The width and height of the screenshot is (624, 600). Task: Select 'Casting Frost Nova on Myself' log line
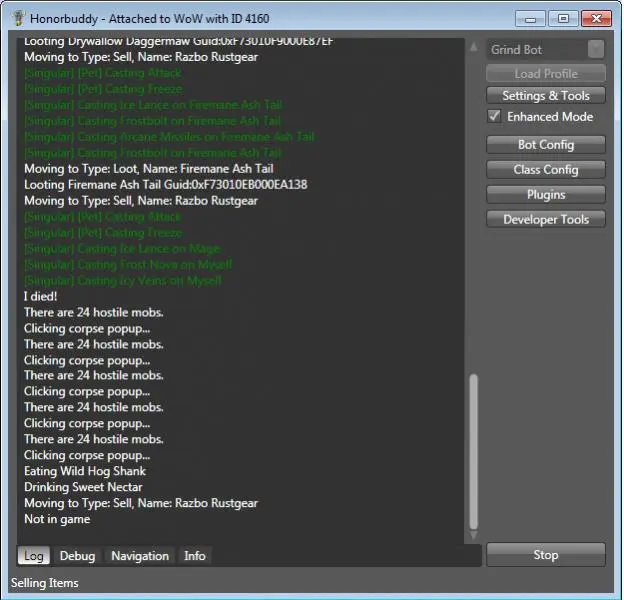[128, 265]
